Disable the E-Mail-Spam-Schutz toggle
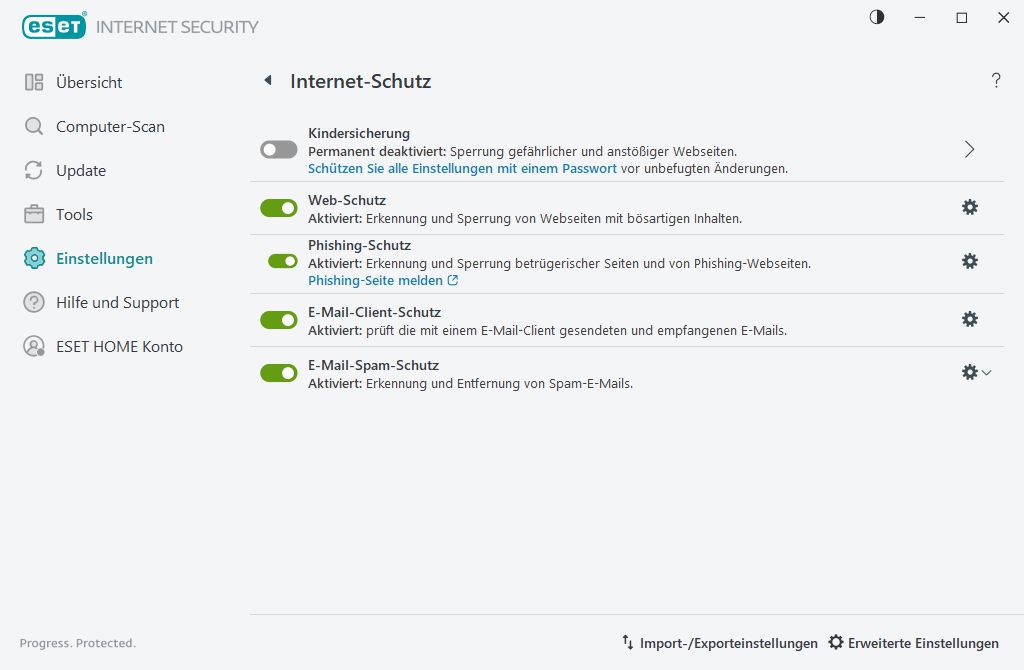The height and width of the screenshot is (670, 1024). (x=279, y=373)
